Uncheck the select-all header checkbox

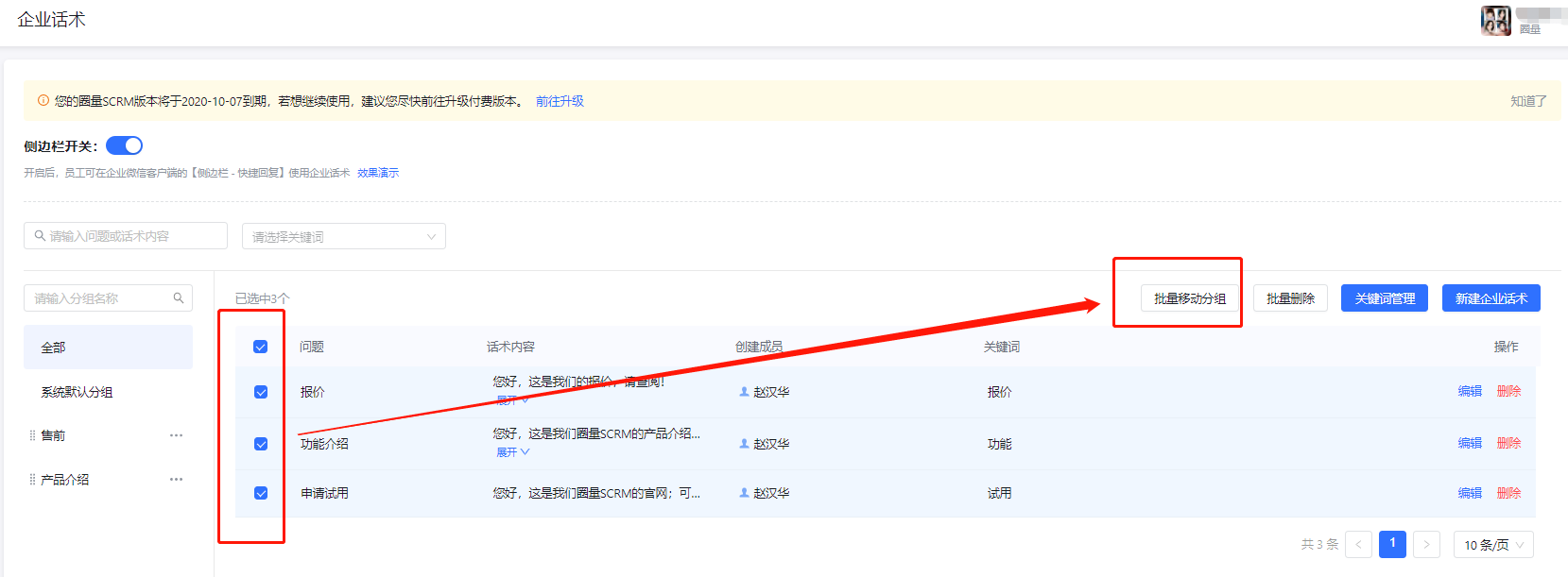click(x=261, y=347)
